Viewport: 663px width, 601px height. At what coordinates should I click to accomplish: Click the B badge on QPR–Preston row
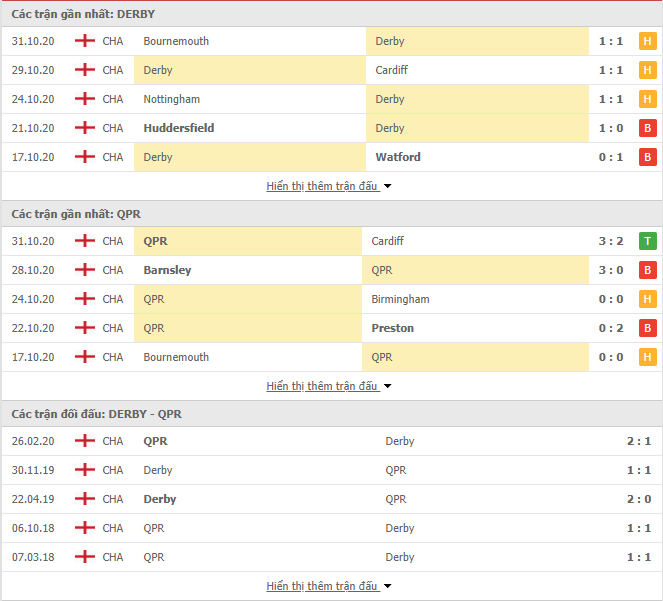(647, 328)
